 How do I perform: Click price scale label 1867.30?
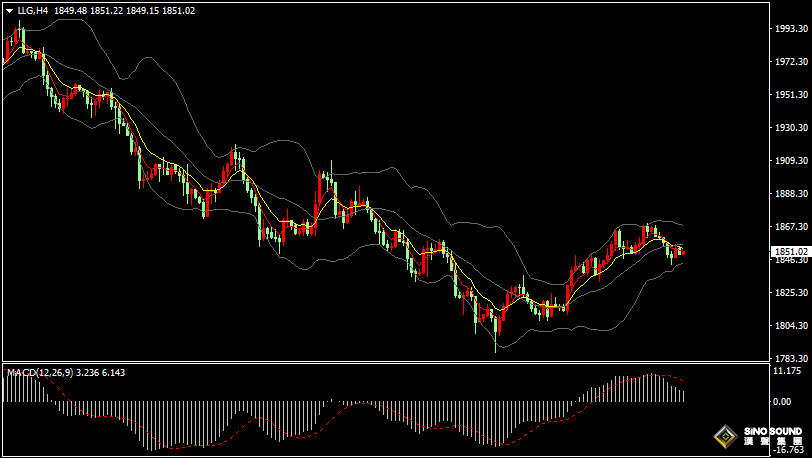792,227
